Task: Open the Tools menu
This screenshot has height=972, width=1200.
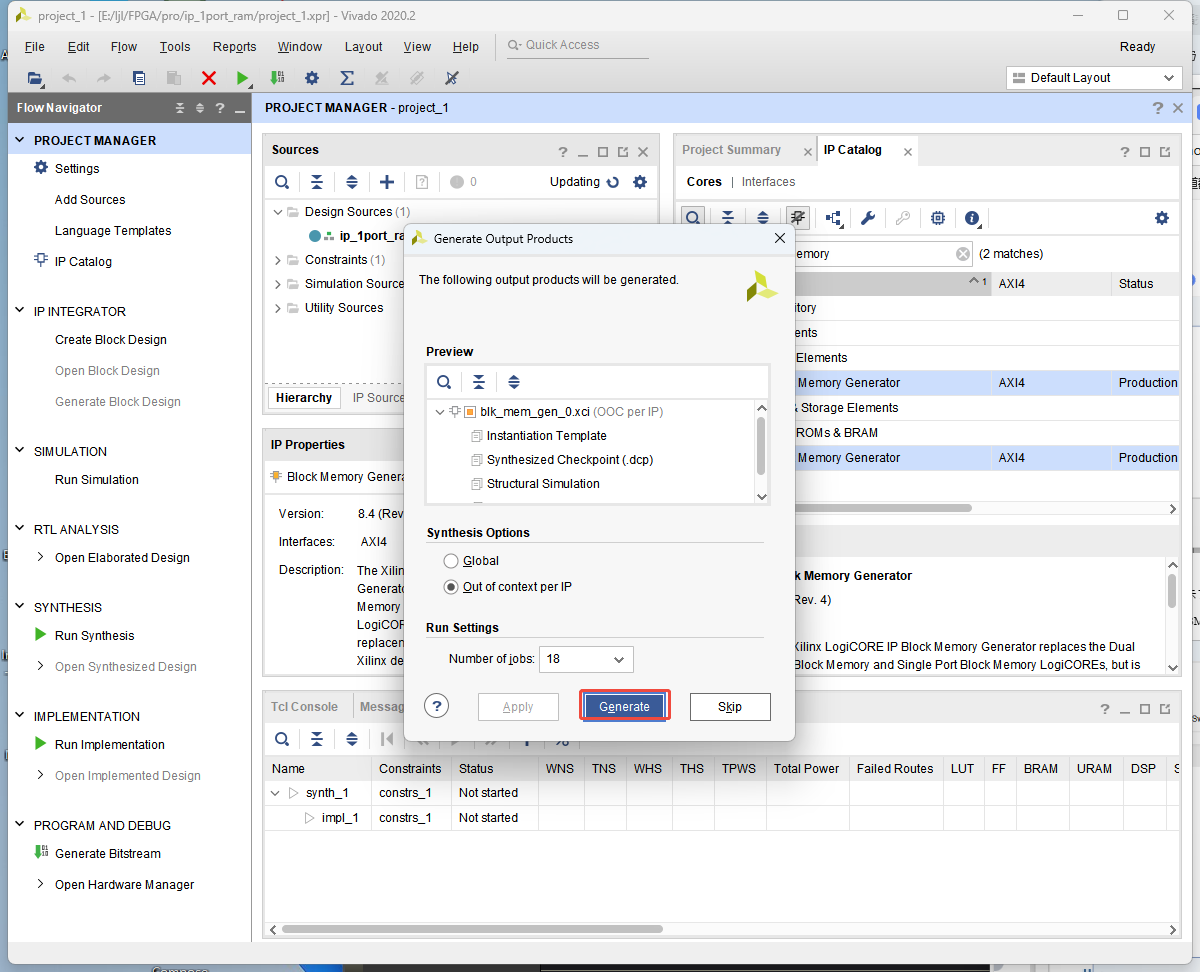Action: coord(174,47)
